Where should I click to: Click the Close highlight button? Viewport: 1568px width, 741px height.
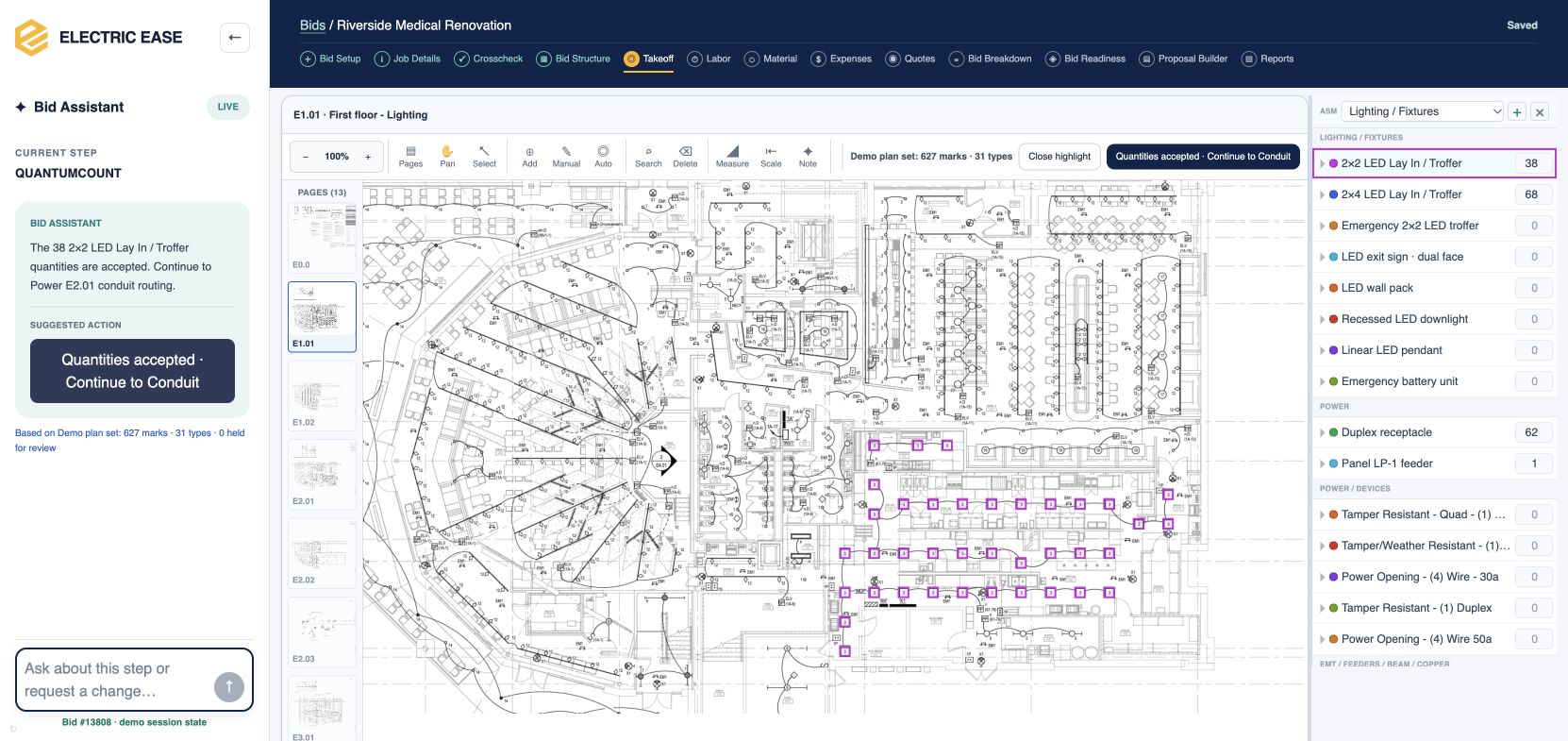(1059, 157)
